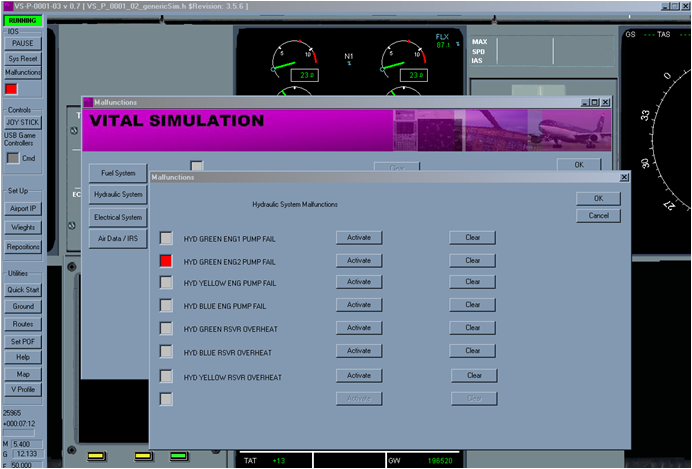Toggle HYD BLUE RSVR OVERHEAT indicator box
The width and height of the screenshot is (692, 469).
click(166, 352)
